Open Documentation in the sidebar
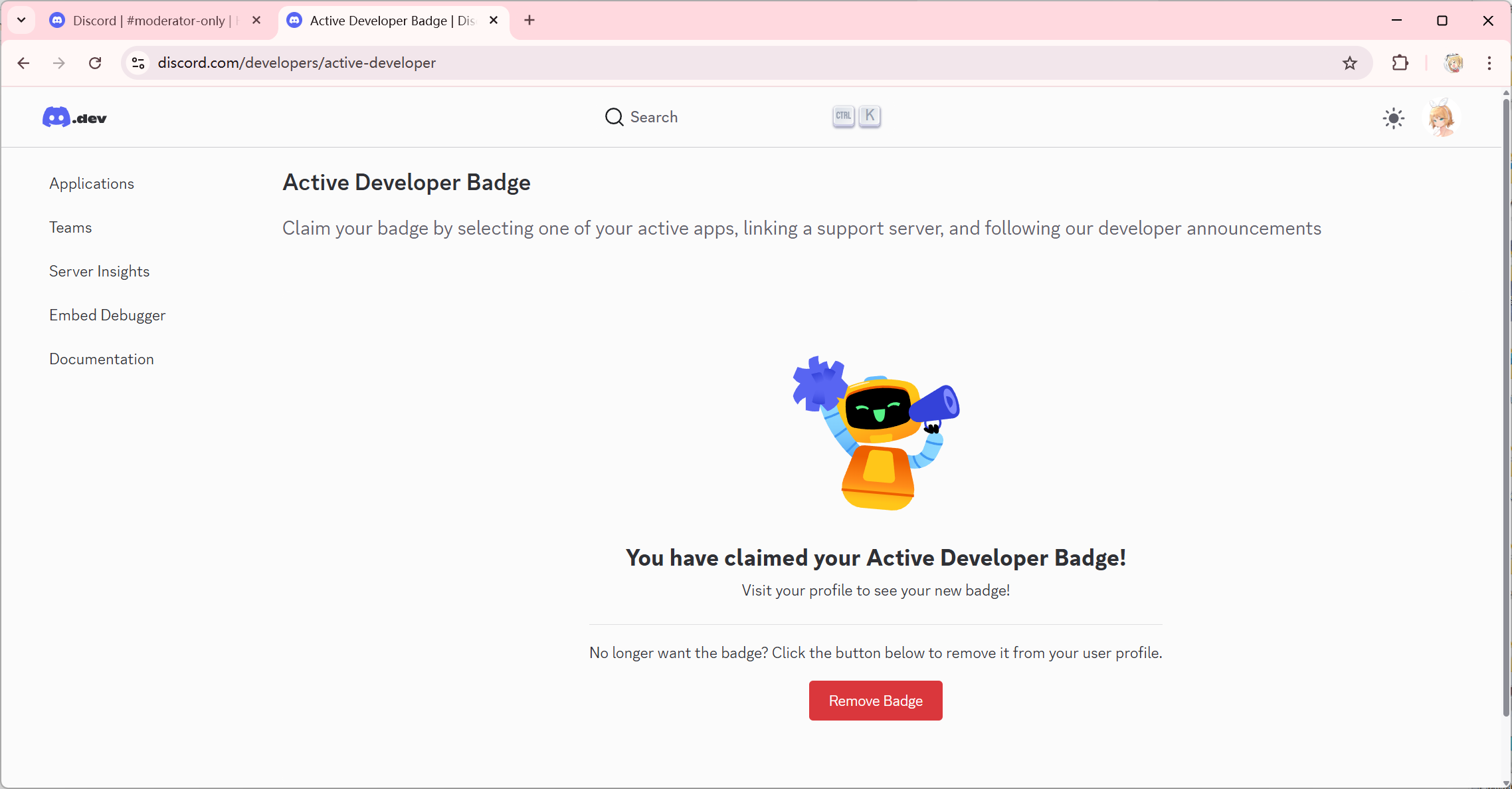The width and height of the screenshot is (1512, 789). coord(101,359)
